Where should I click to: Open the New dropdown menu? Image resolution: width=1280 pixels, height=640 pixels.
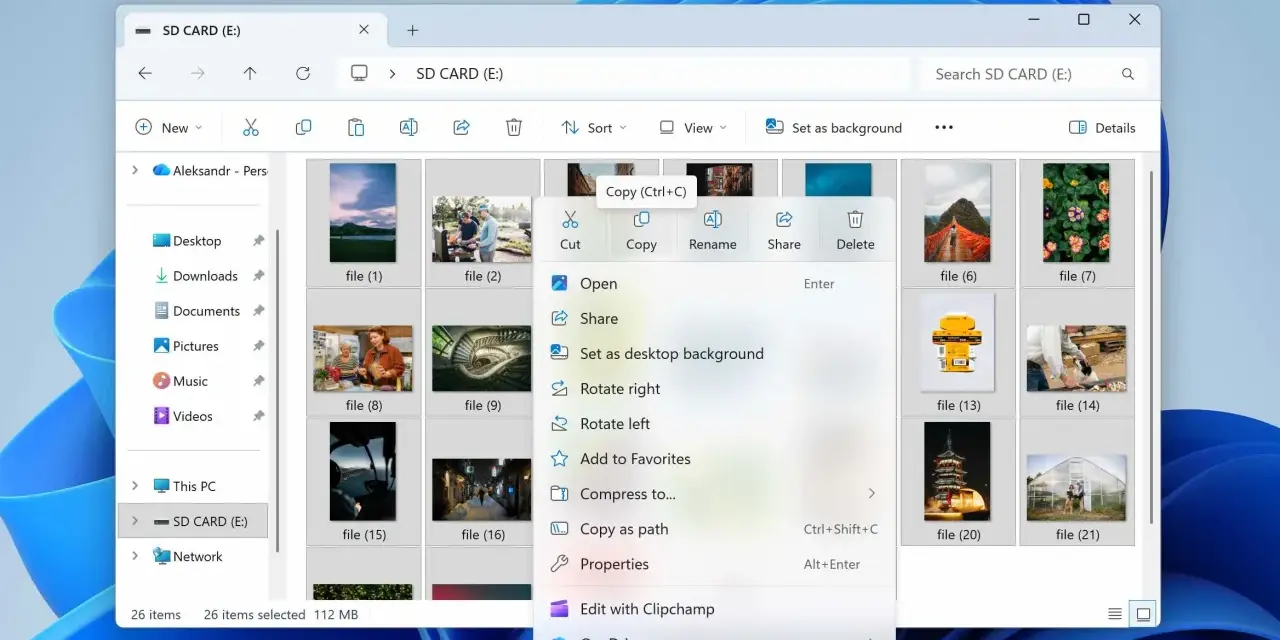[169, 127]
